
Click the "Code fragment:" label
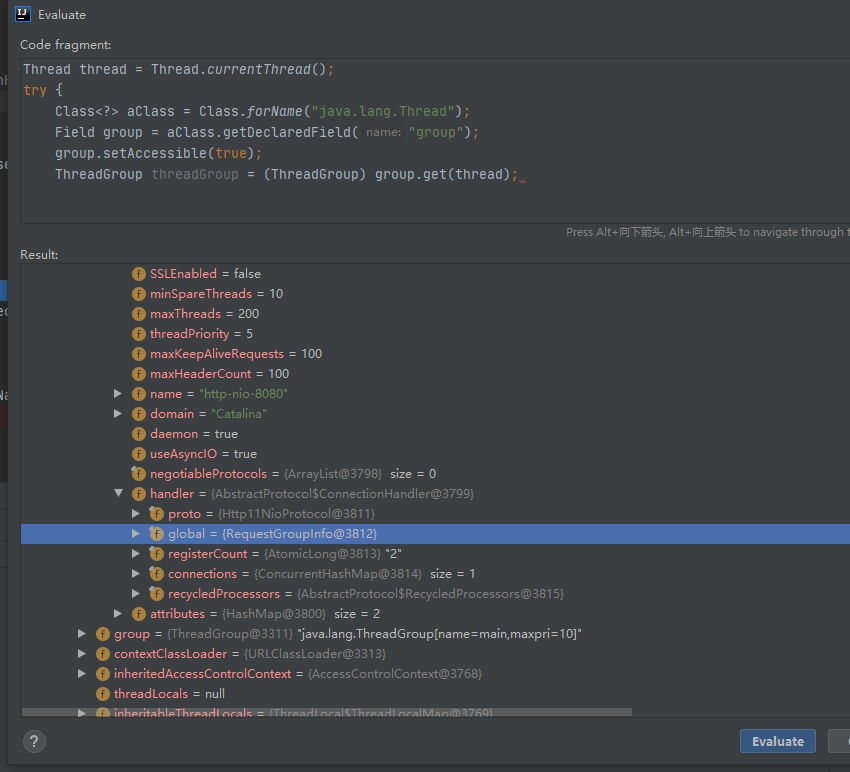click(66, 45)
